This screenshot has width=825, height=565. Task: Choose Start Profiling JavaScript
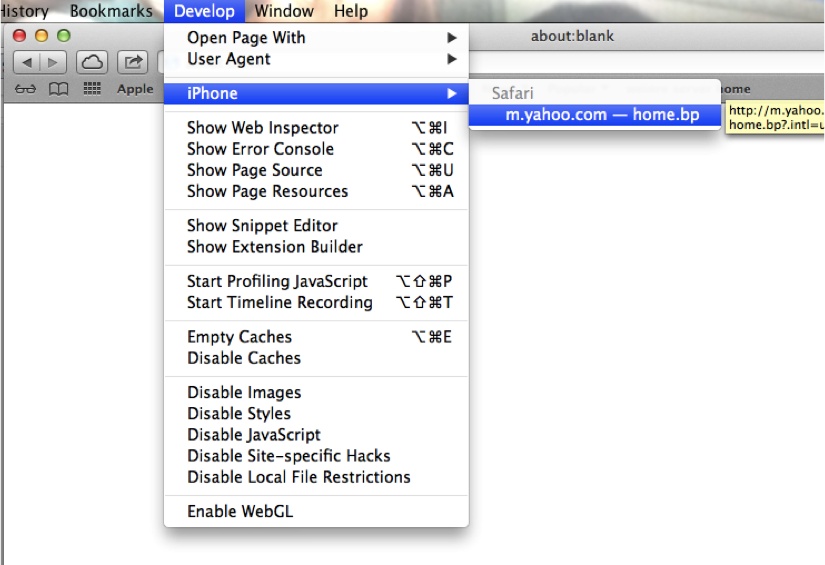tap(316, 281)
